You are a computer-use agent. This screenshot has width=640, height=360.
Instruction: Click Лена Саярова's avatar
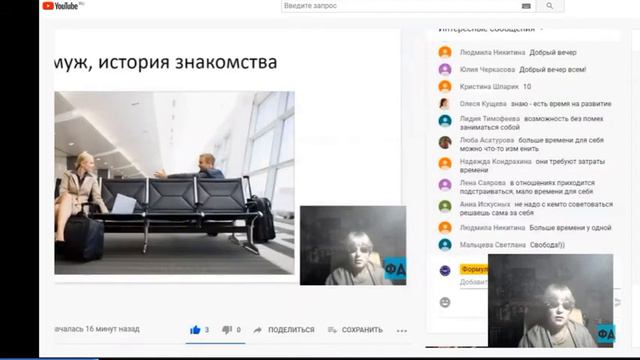tap(445, 184)
